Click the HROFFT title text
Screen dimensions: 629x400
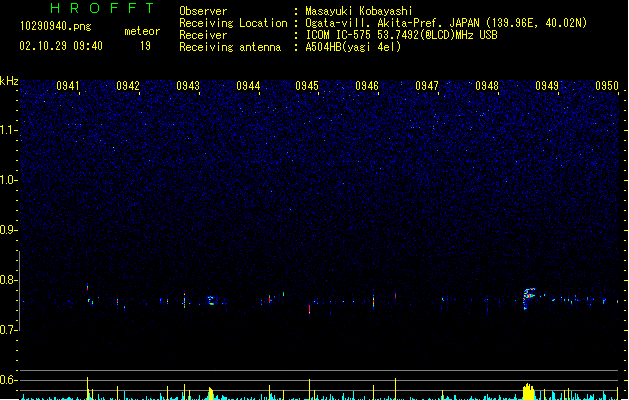(x=103, y=8)
